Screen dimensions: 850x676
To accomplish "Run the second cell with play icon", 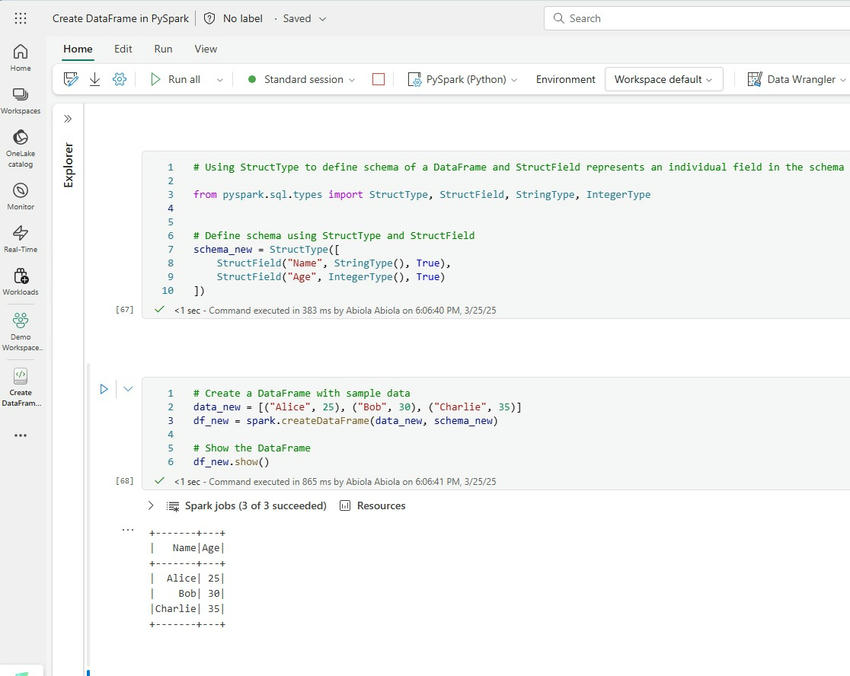I will point(104,389).
